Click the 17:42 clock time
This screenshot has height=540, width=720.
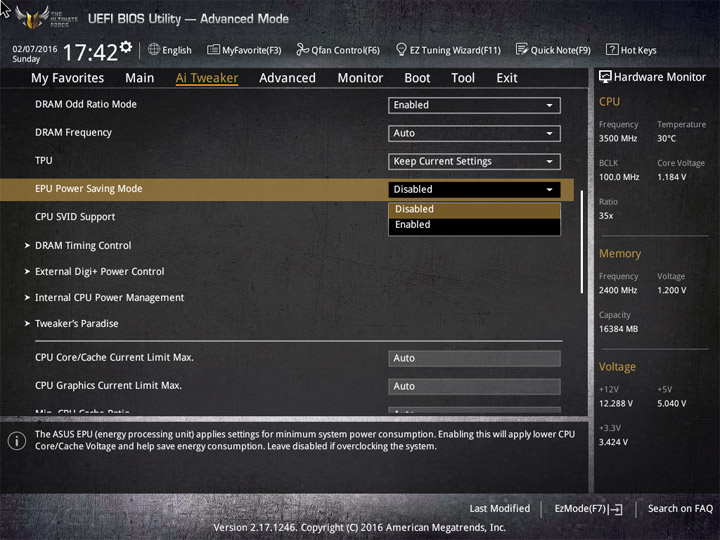tap(90, 52)
